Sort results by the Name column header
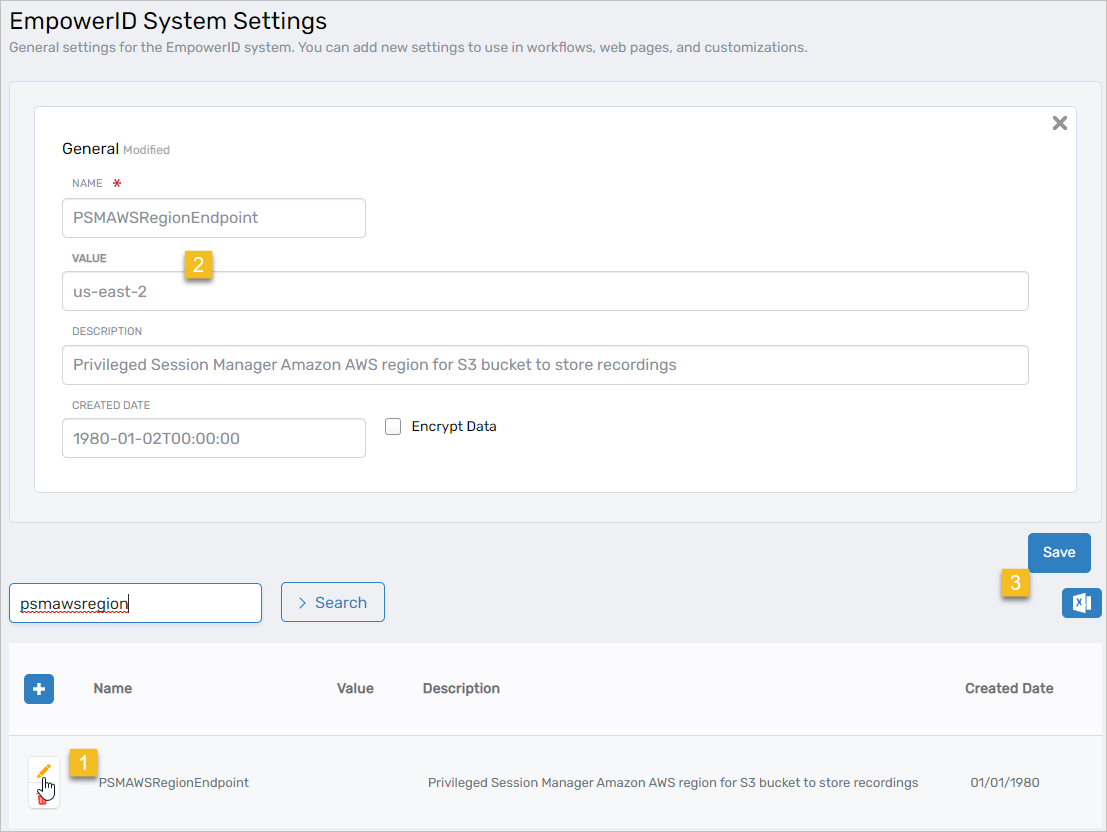This screenshot has width=1107, height=832. click(x=112, y=688)
